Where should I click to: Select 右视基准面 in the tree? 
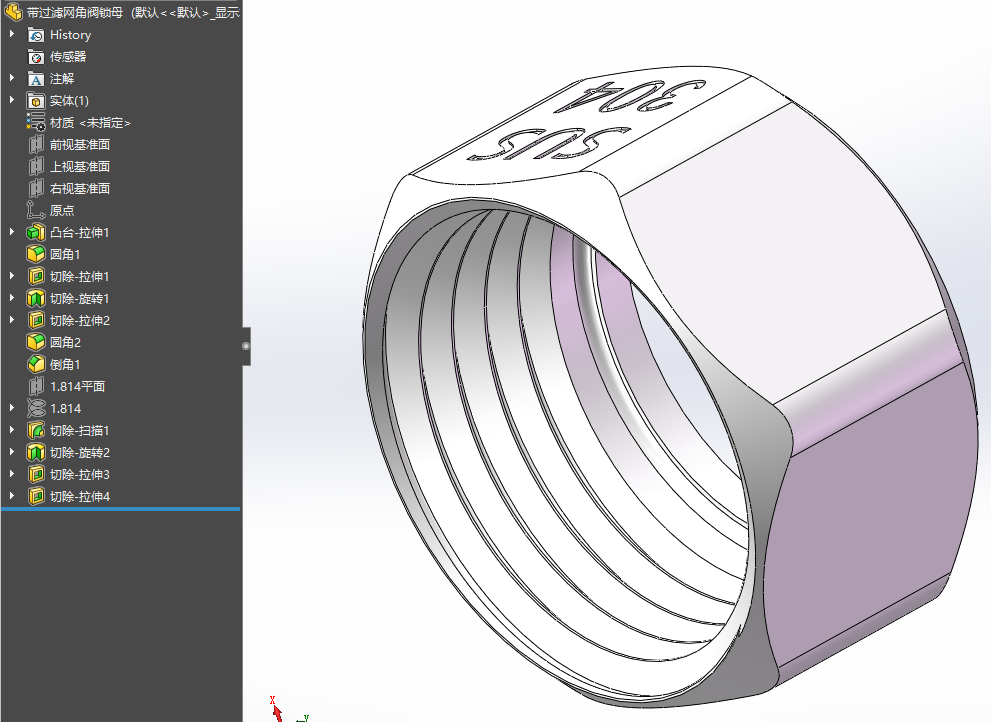[x=80, y=188]
